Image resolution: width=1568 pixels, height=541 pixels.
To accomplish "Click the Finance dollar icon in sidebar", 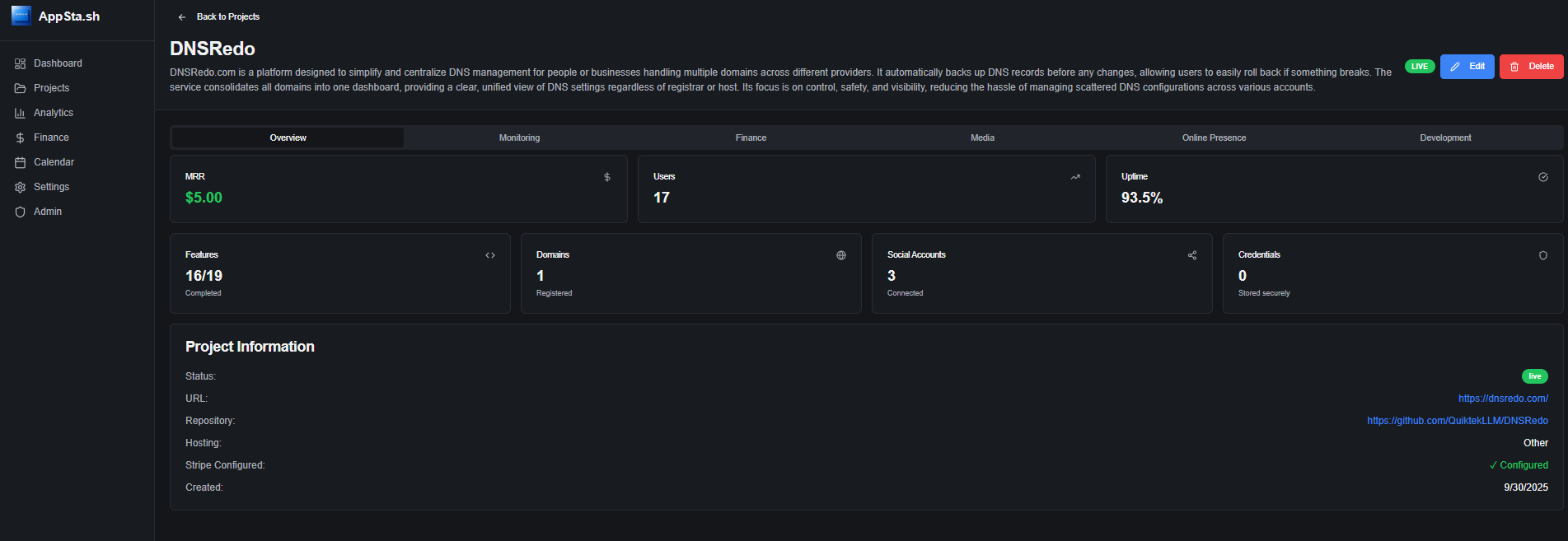I will pyautogui.click(x=21, y=138).
